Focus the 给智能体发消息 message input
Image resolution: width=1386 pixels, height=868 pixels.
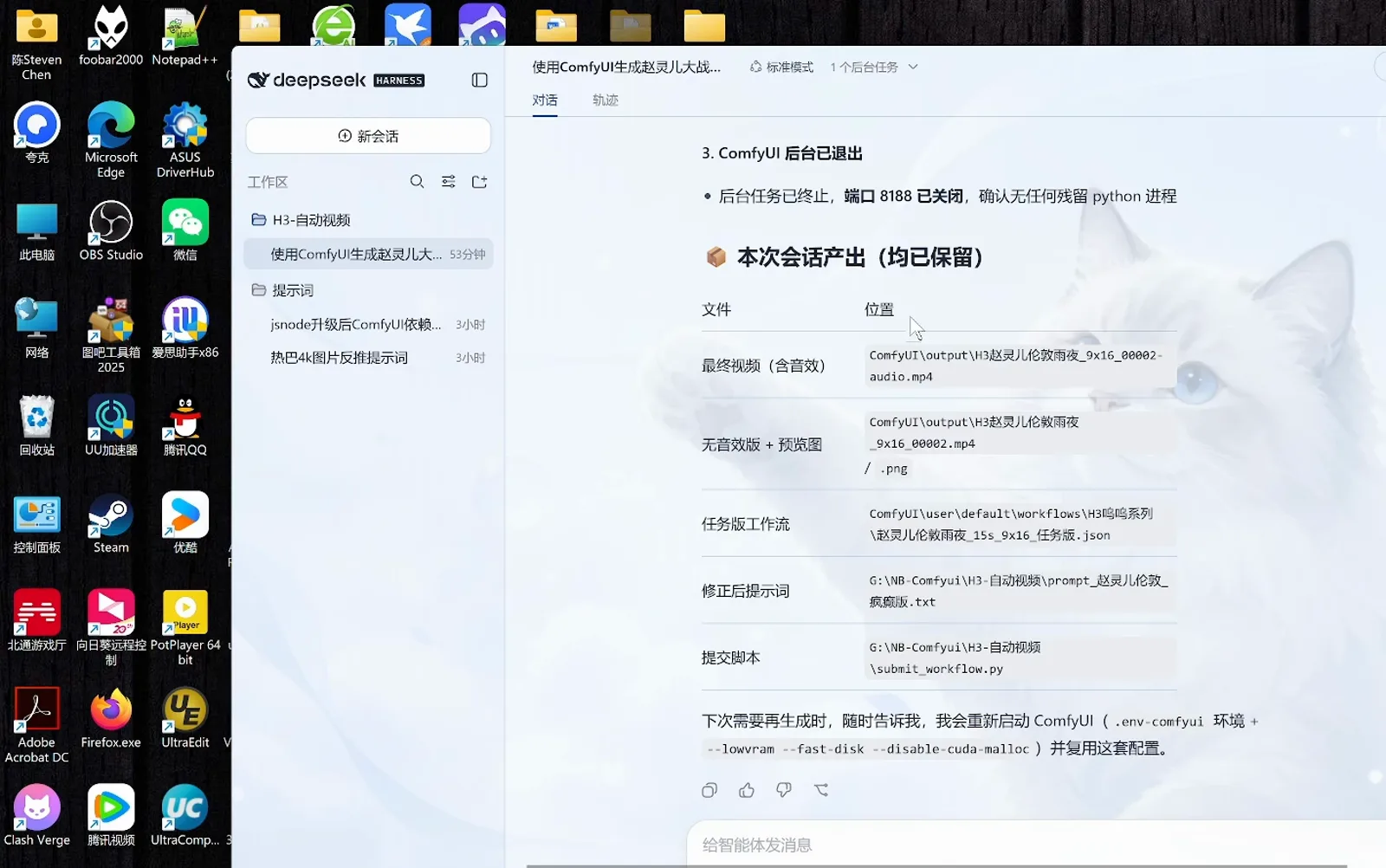coord(1035,845)
